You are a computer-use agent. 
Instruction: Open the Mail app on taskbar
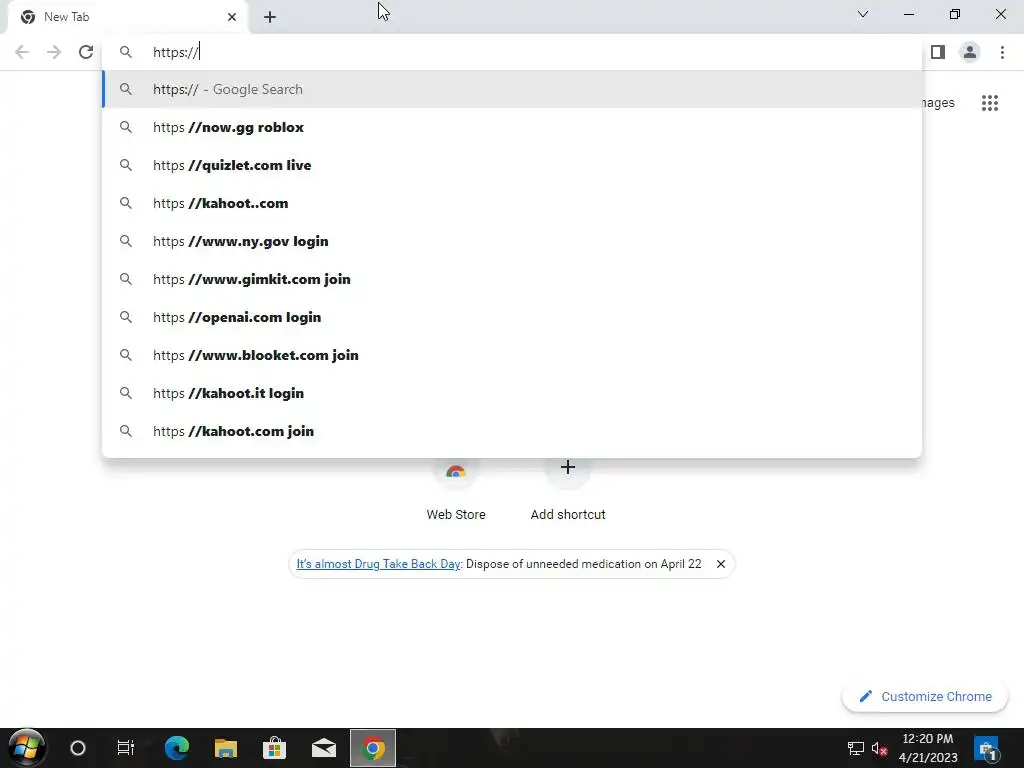324,748
